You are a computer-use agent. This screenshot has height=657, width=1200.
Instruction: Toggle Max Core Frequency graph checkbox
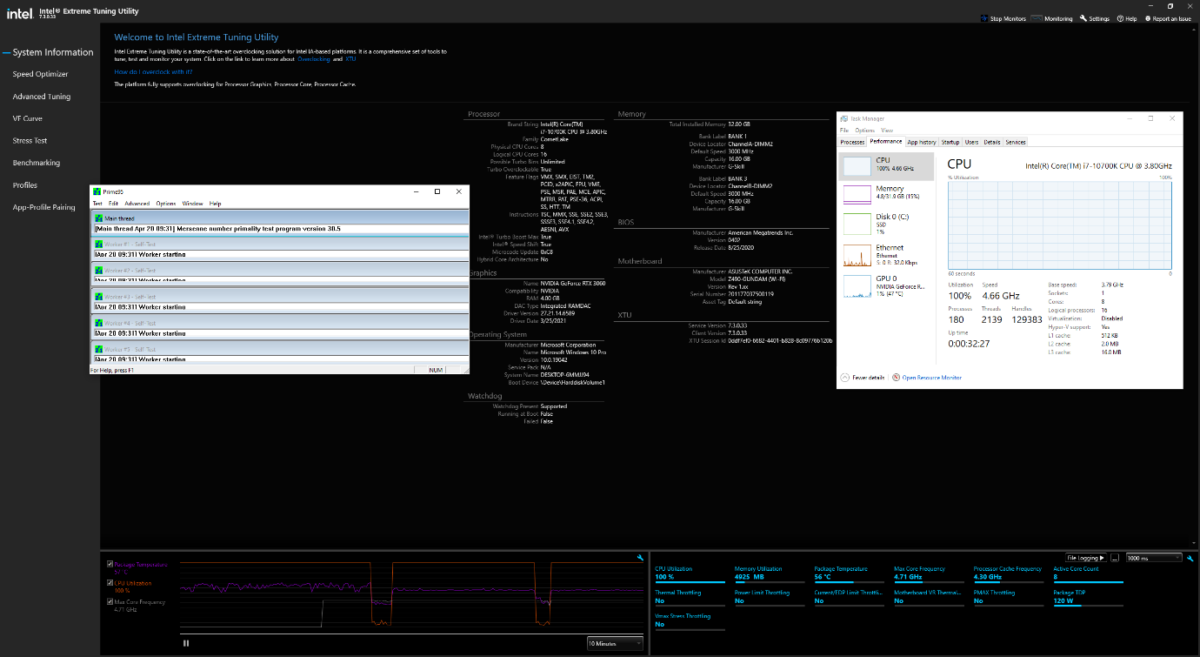click(x=110, y=601)
